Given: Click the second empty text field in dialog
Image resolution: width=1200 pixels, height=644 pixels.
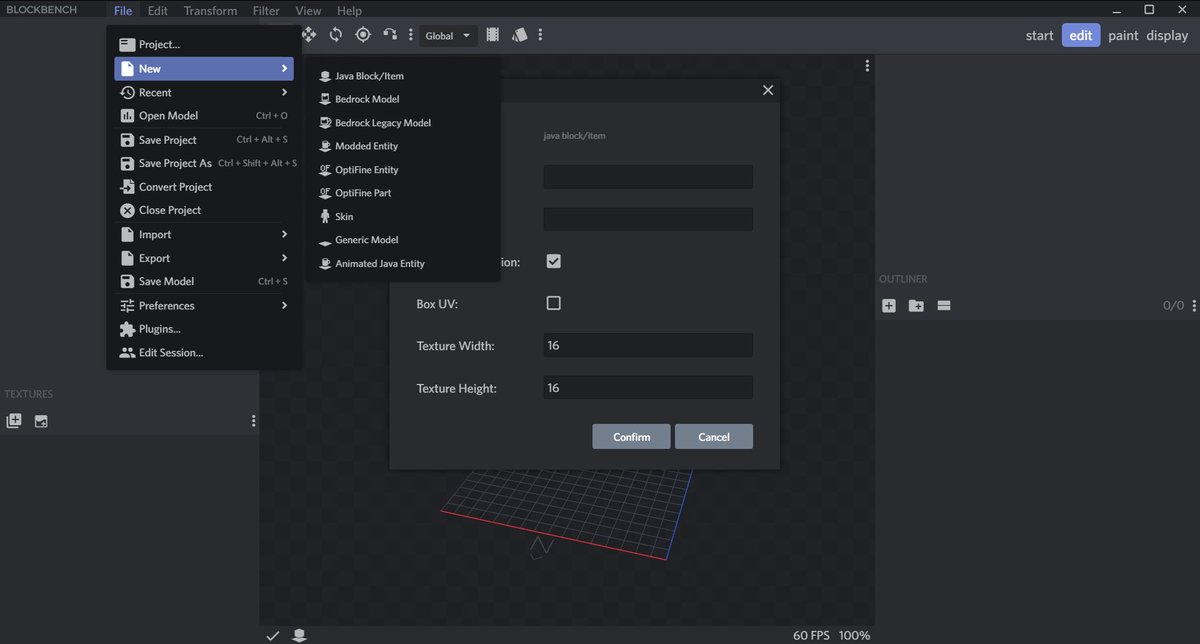Looking at the screenshot, I should coord(648,219).
